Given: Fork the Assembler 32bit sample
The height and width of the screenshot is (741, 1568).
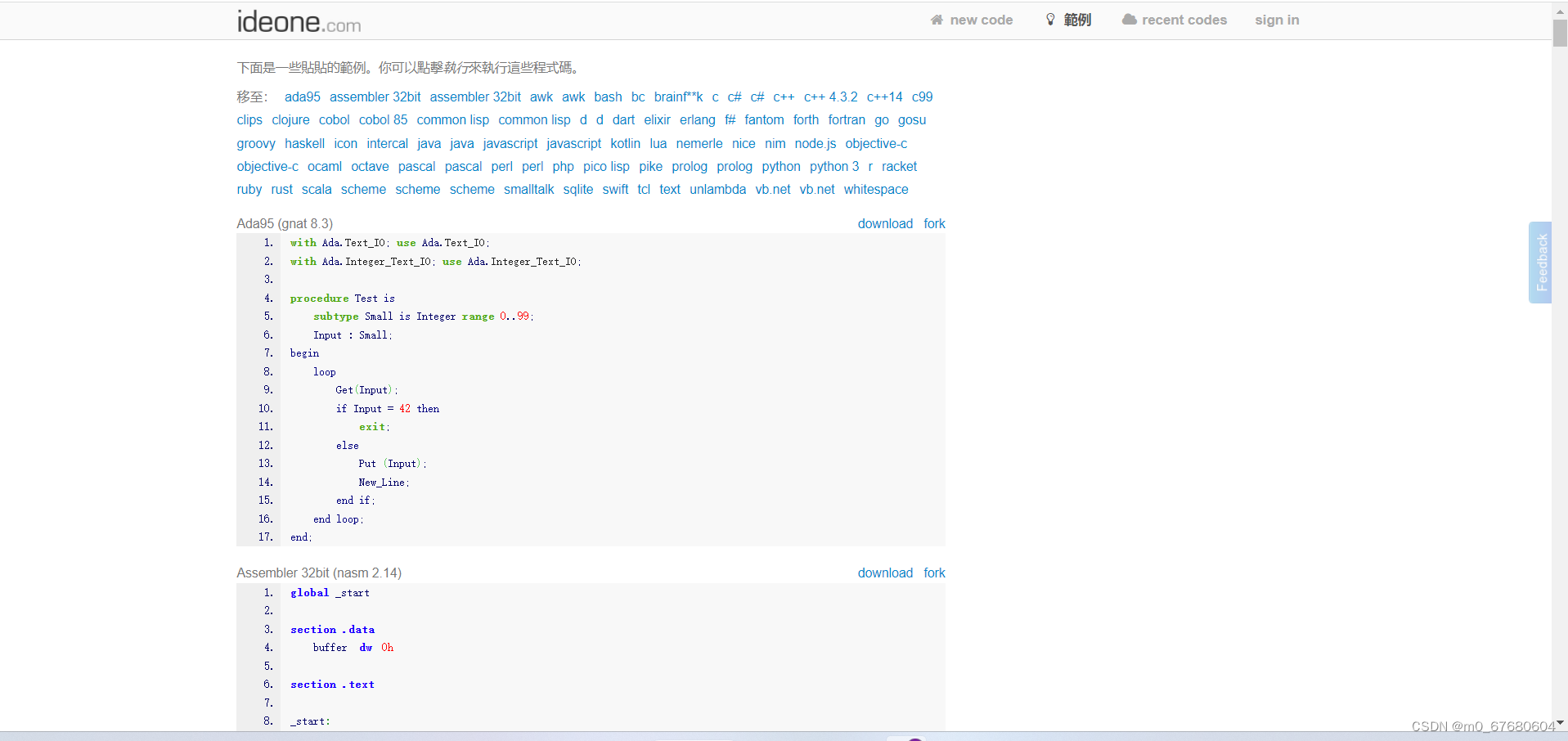Looking at the screenshot, I should [934, 573].
